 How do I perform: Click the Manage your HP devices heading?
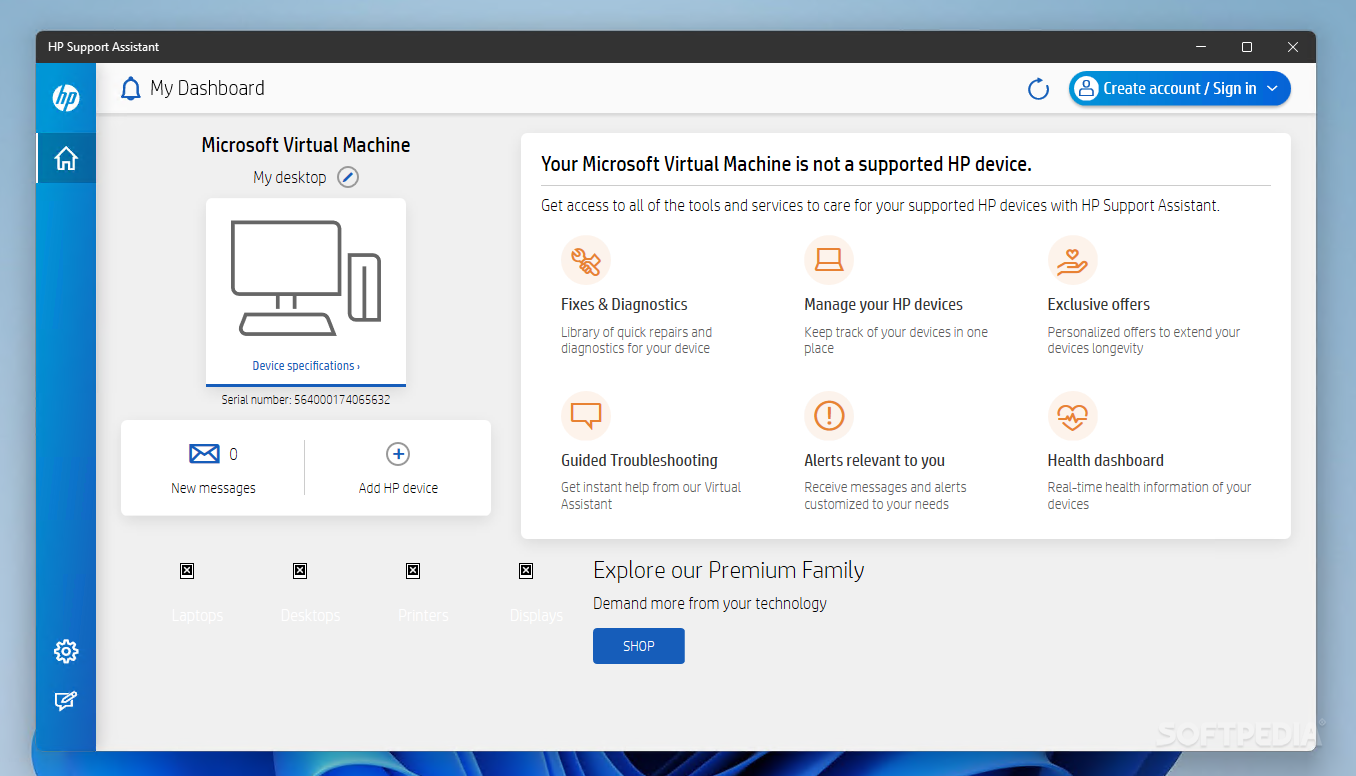tap(883, 304)
